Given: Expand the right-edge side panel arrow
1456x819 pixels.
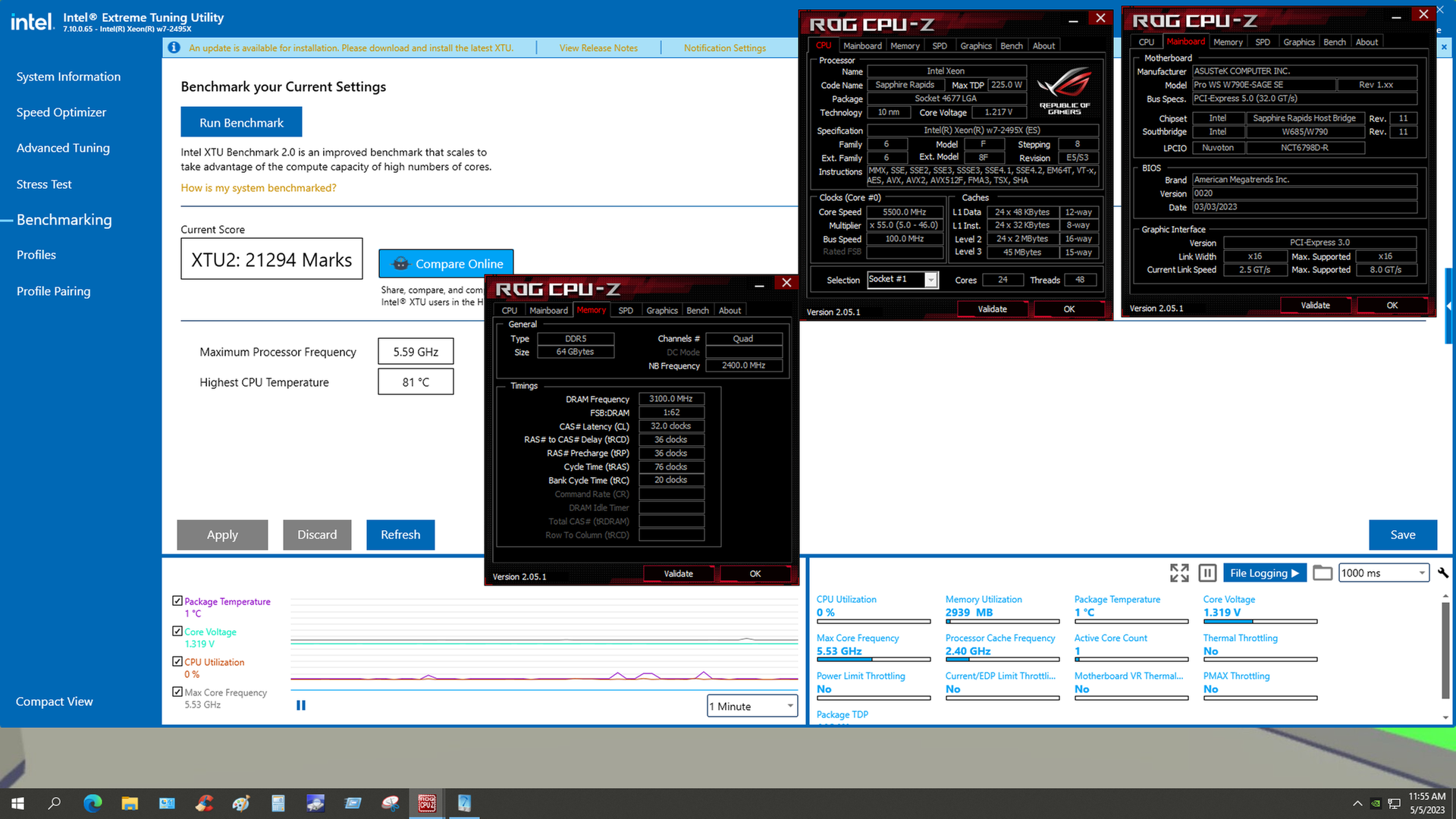Looking at the screenshot, I should pos(1449,306).
